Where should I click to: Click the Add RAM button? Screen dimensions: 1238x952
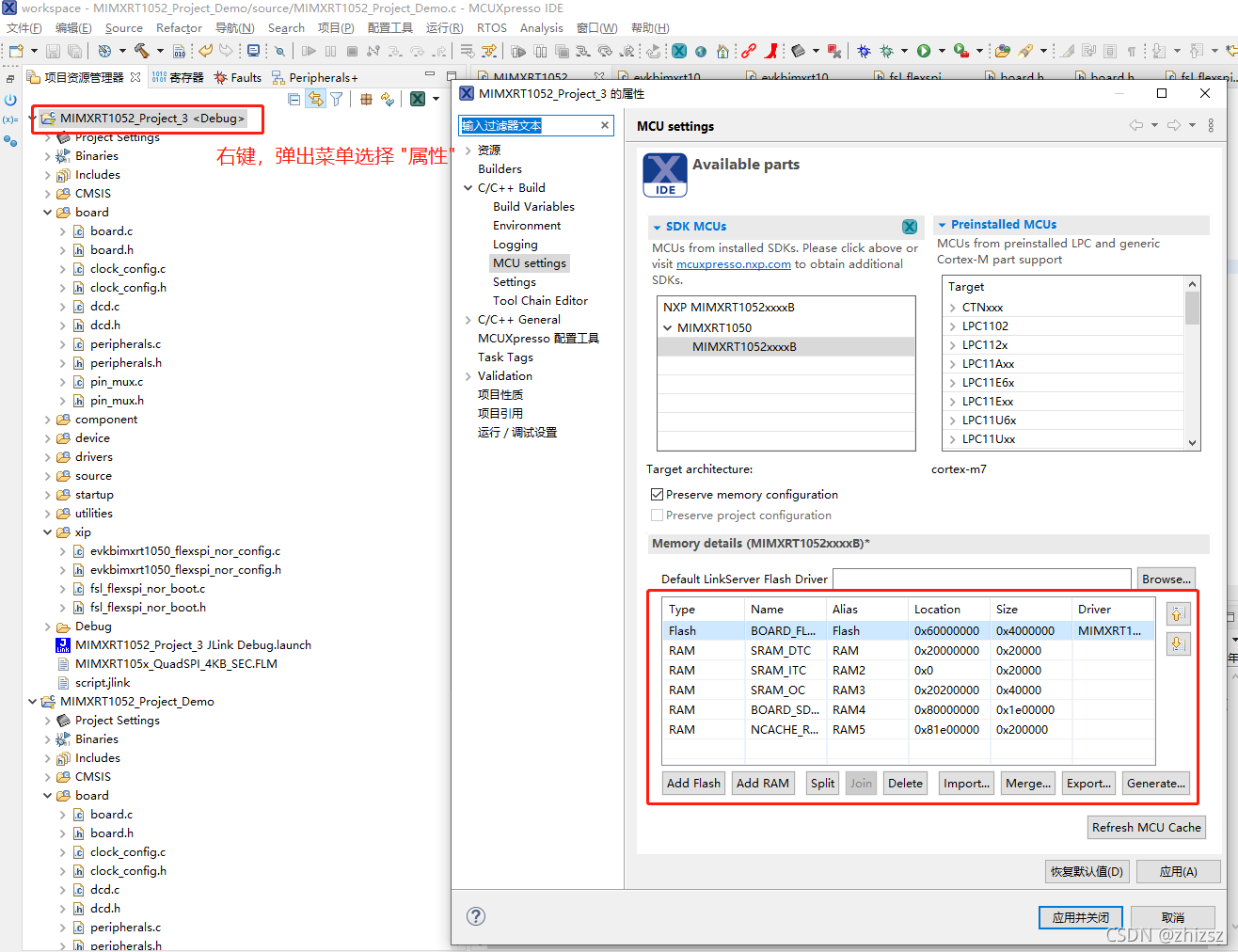point(763,784)
